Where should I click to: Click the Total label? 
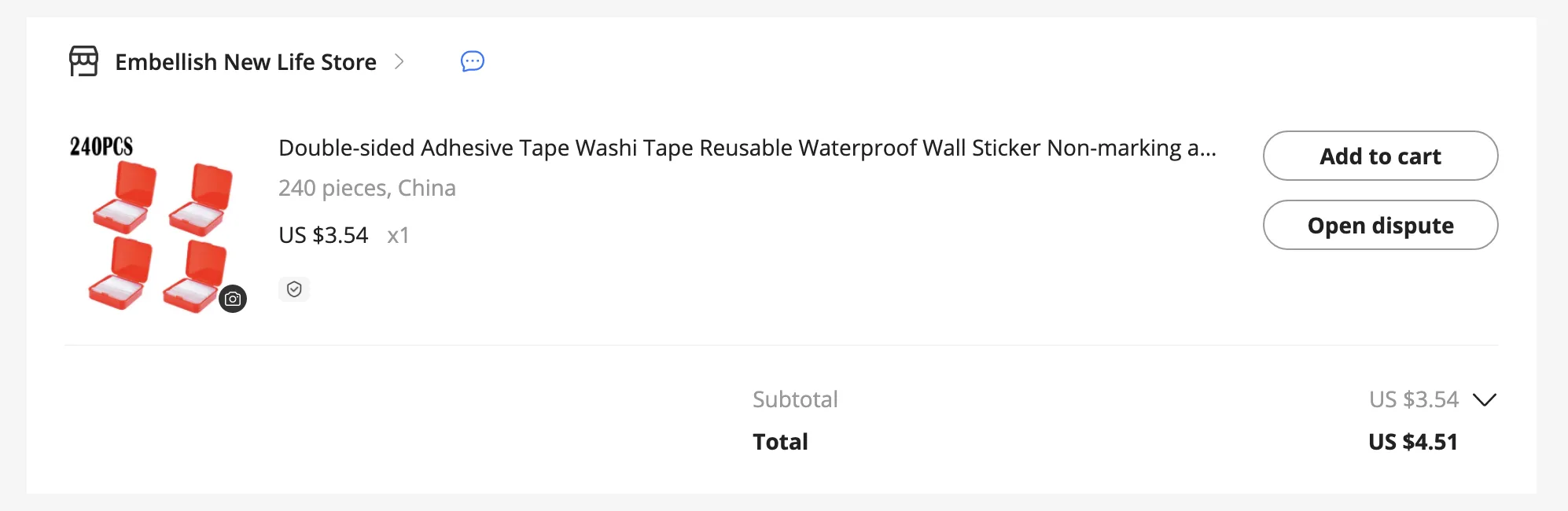click(x=780, y=442)
